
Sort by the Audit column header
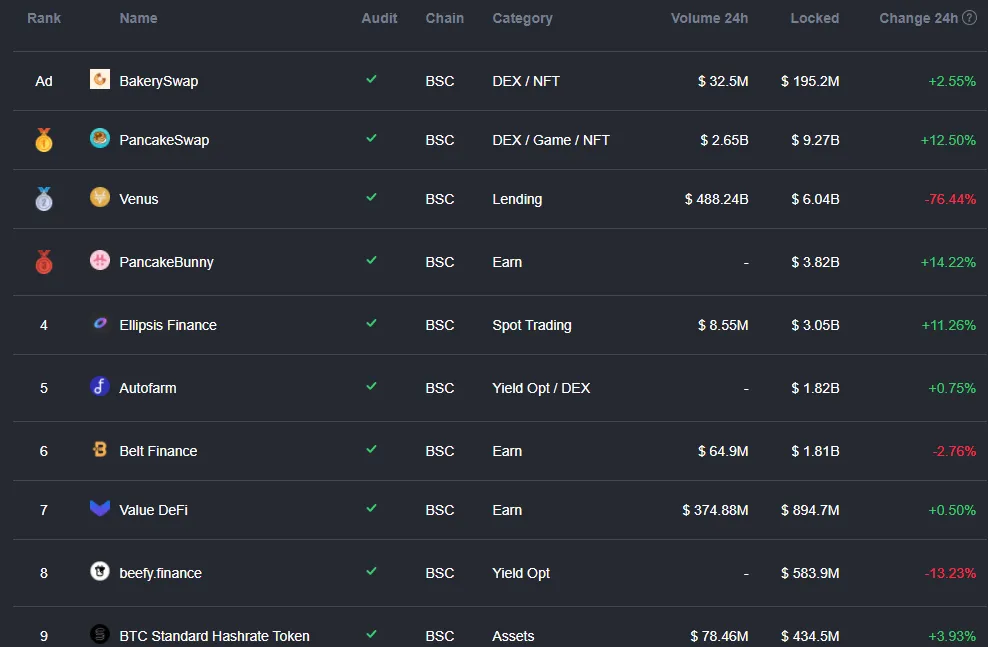pyautogui.click(x=379, y=18)
